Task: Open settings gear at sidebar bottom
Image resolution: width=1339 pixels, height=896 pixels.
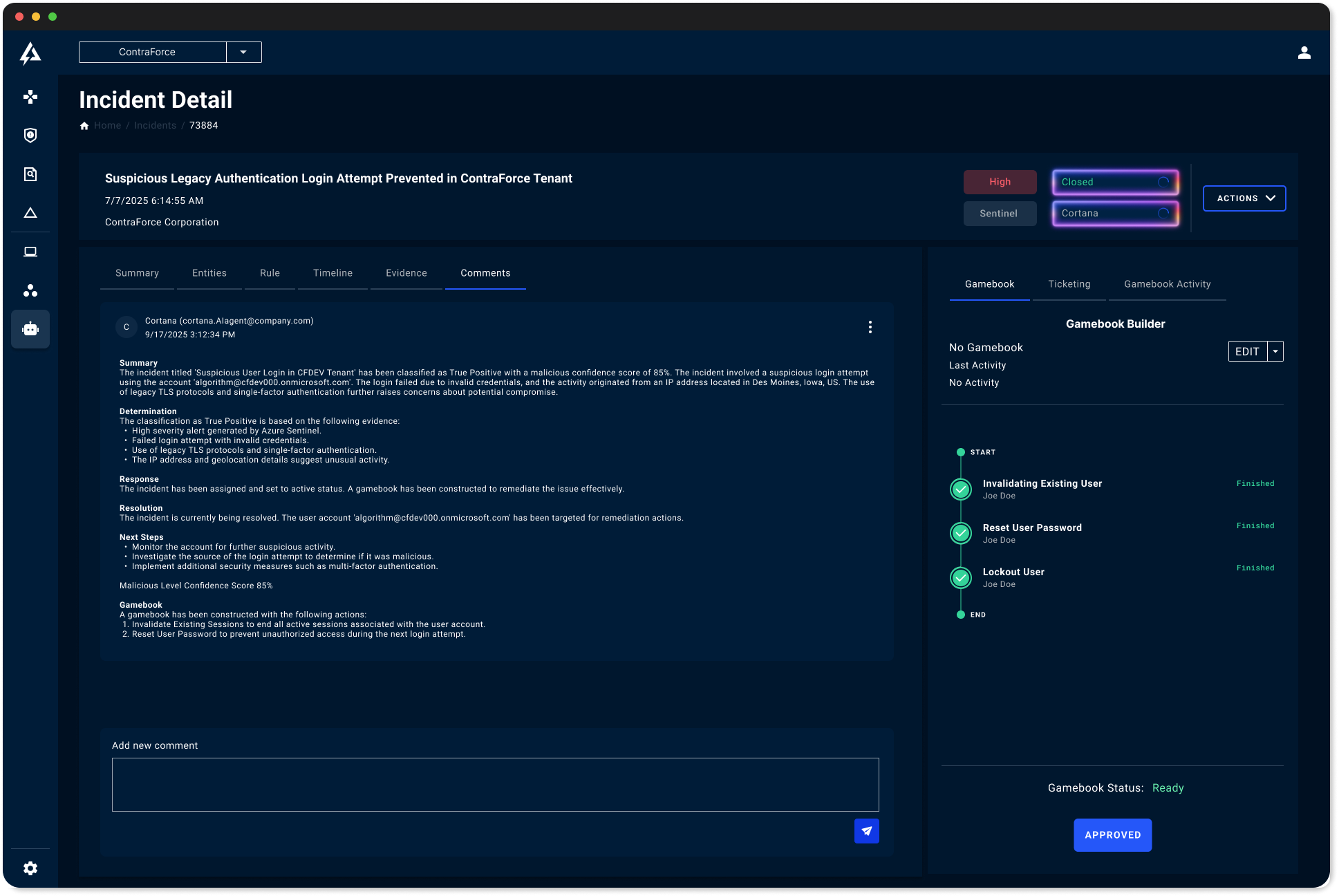Action: click(30, 868)
